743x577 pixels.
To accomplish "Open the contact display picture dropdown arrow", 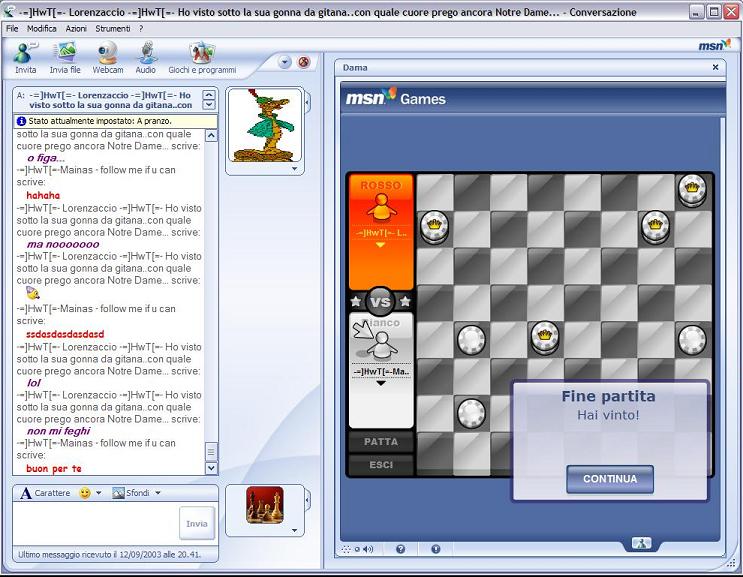I will click(294, 169).
